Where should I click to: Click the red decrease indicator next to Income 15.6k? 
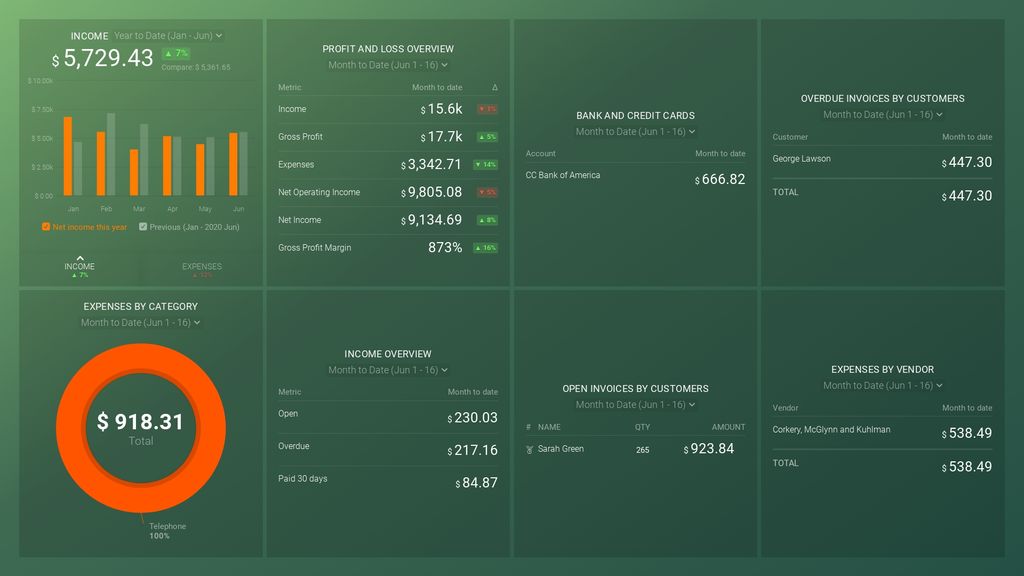pos(487,108)
